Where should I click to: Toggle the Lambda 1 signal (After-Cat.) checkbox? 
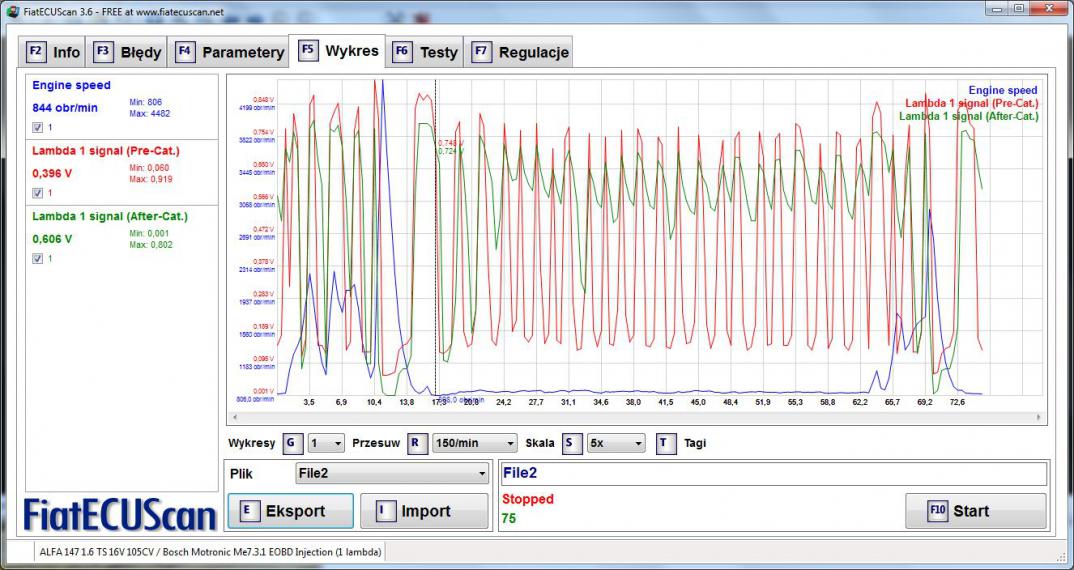pyautogui.click(x=38, y=258)
